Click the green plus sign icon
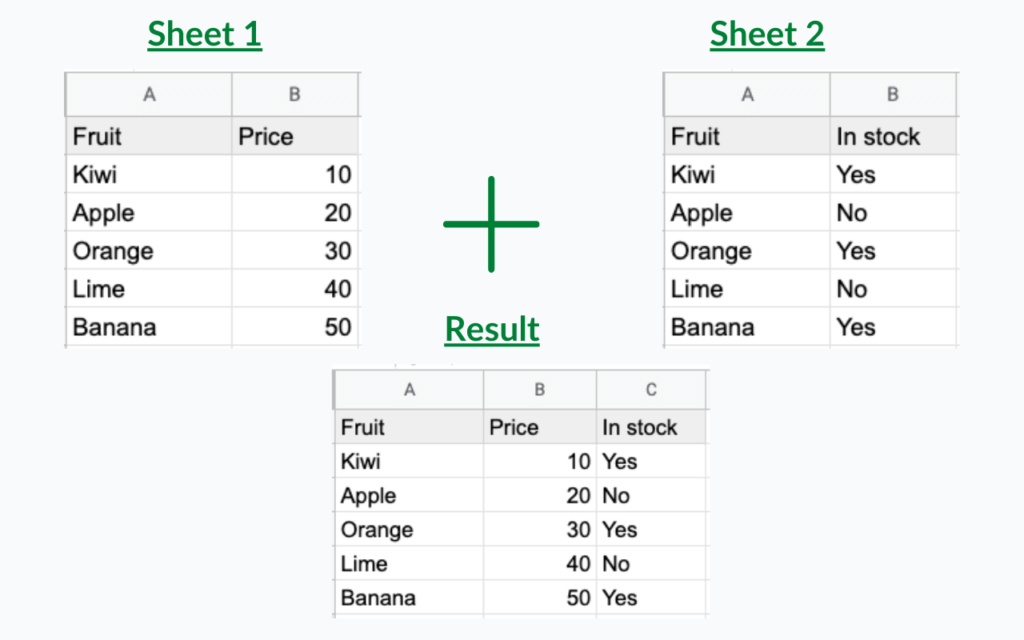 [x=491, y=224]
